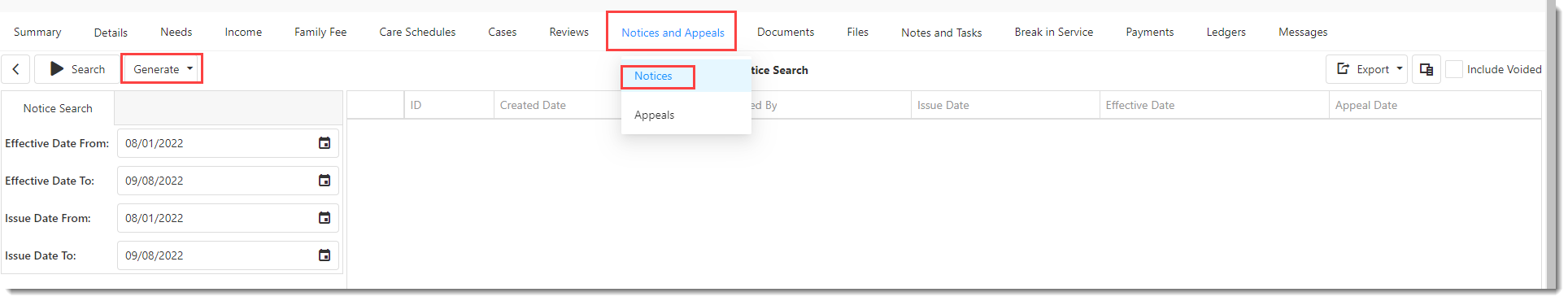Screen dimensions: 1568x301
Task: Toggle the Include Voided checkbox
Action: 1454,69
